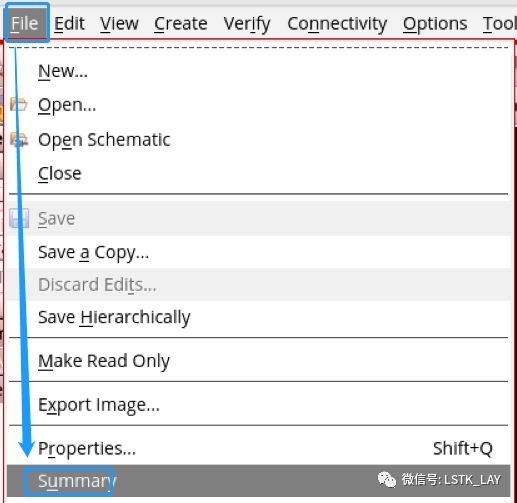Open the View menu
Screen dimensions: 517x503
click(119, 23)
